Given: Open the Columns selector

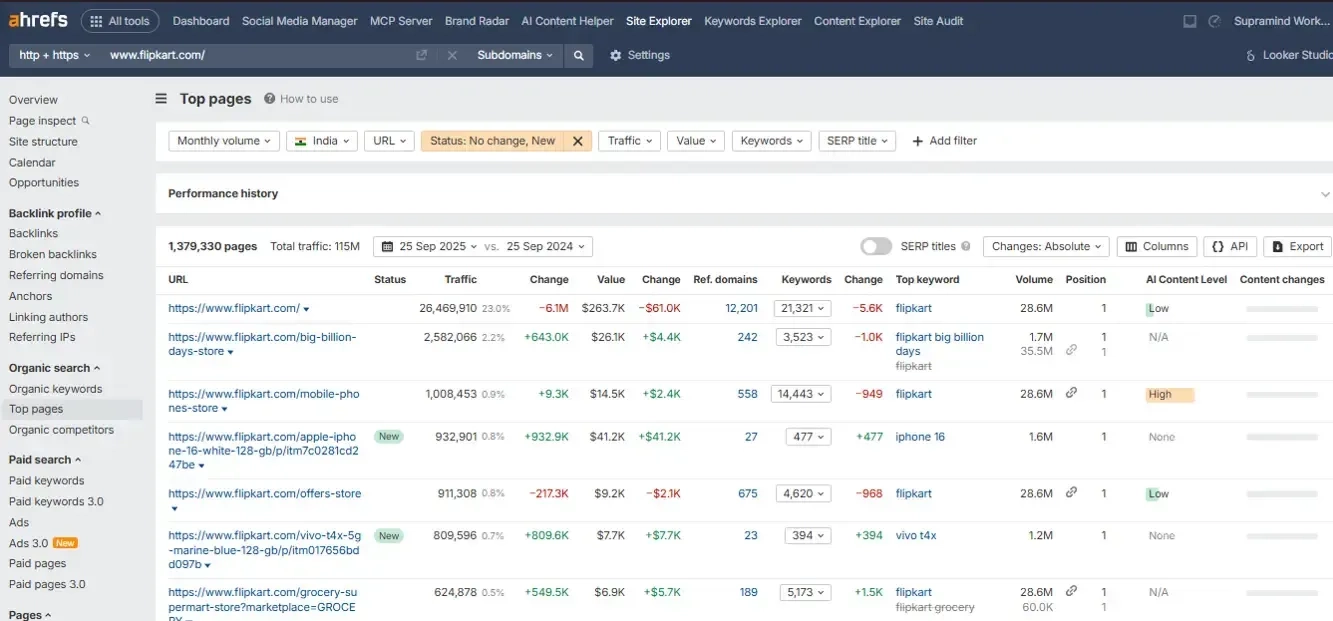Looking at the screenshot, I should pos(1157,246).
